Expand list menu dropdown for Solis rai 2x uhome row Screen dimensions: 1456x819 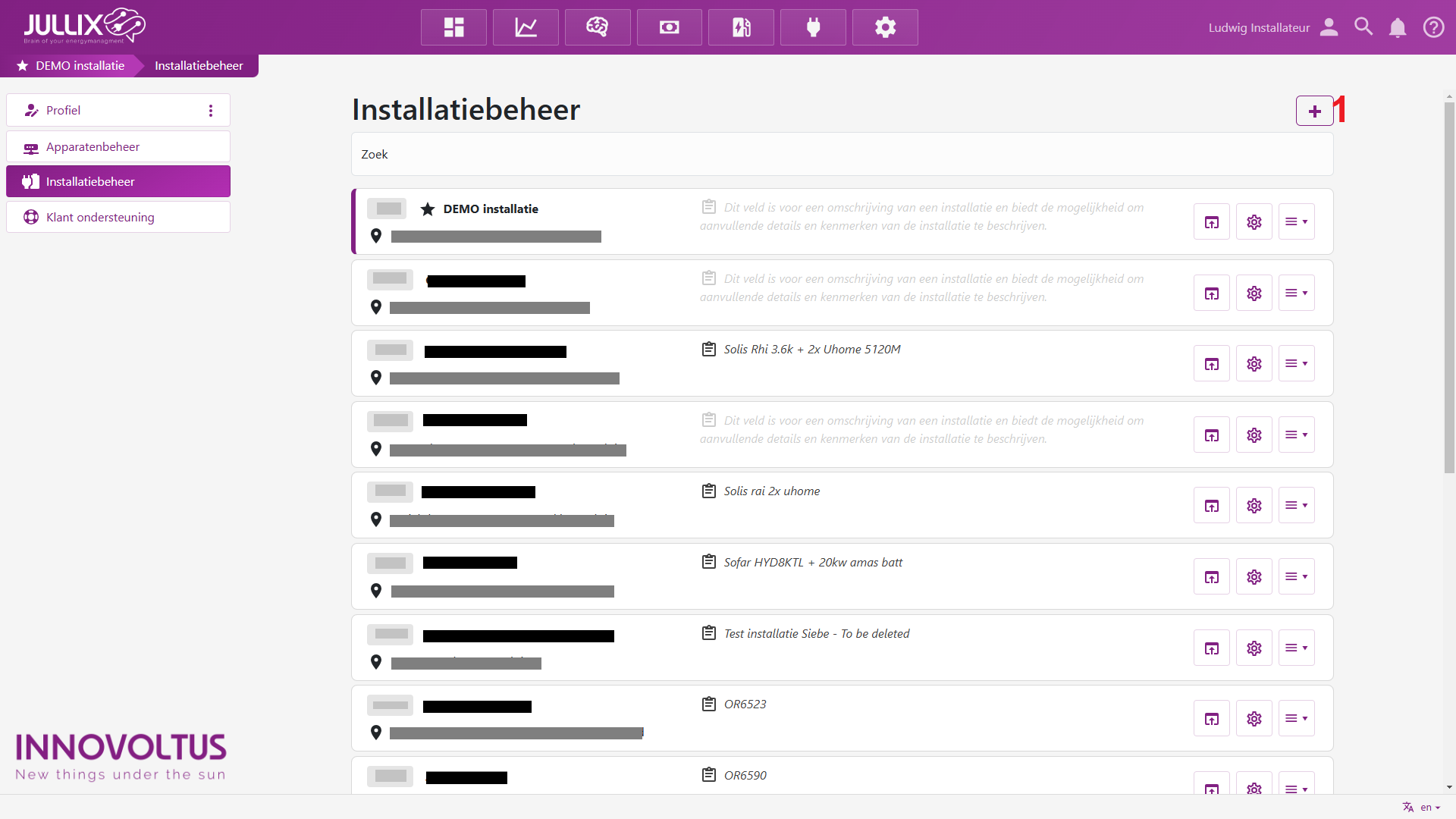pos(1296,506)
